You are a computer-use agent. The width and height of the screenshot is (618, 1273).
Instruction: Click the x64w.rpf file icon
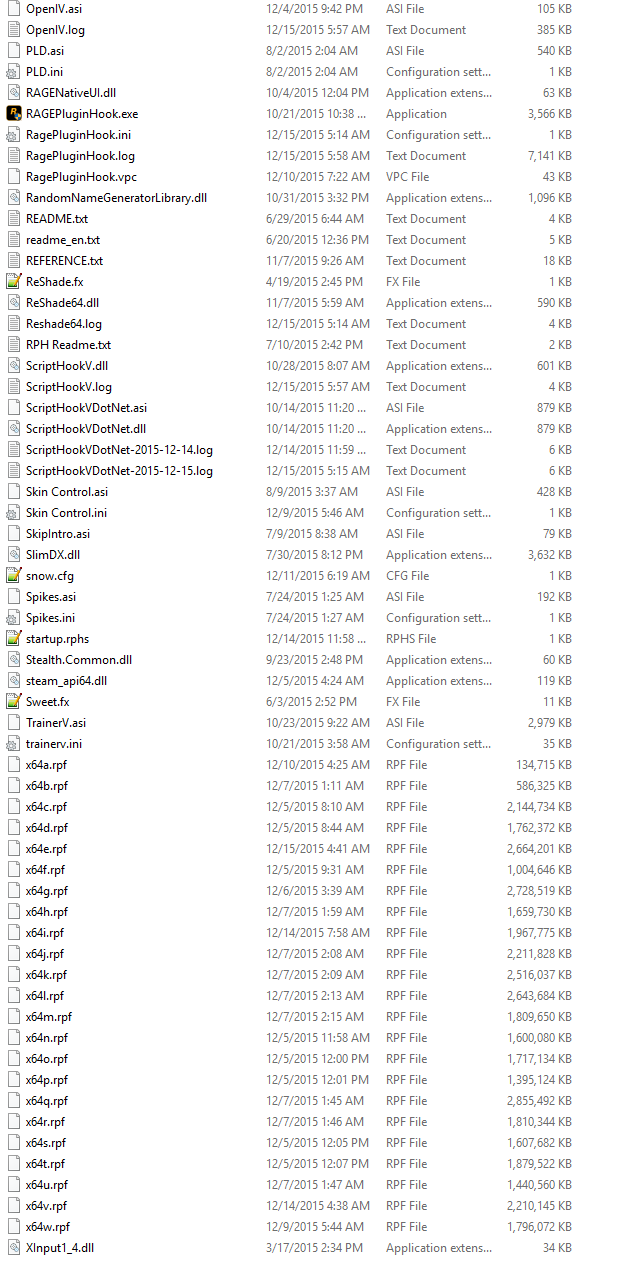(x=14, y=1227)
